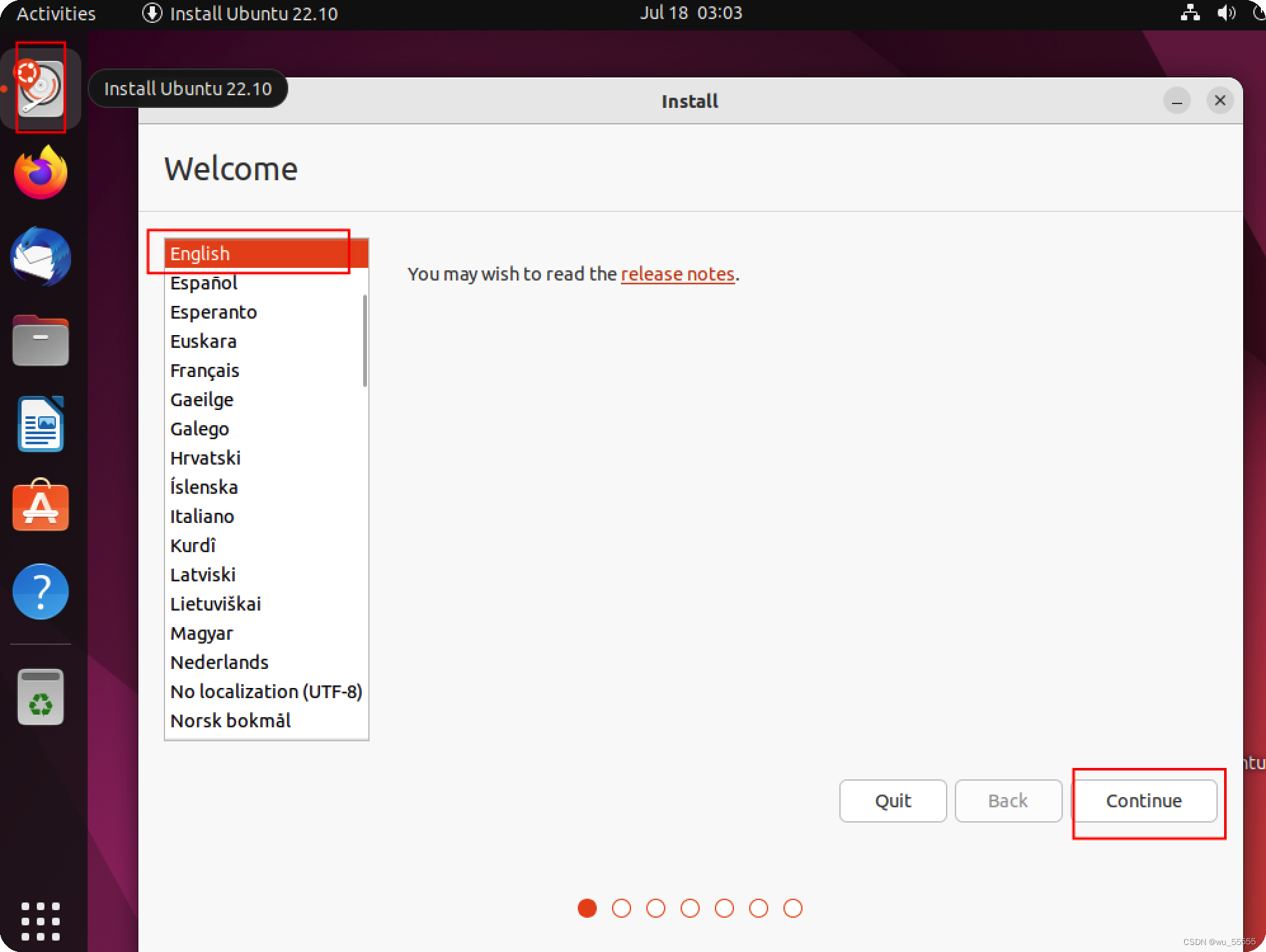Click the release notes hyperlink

676,273
